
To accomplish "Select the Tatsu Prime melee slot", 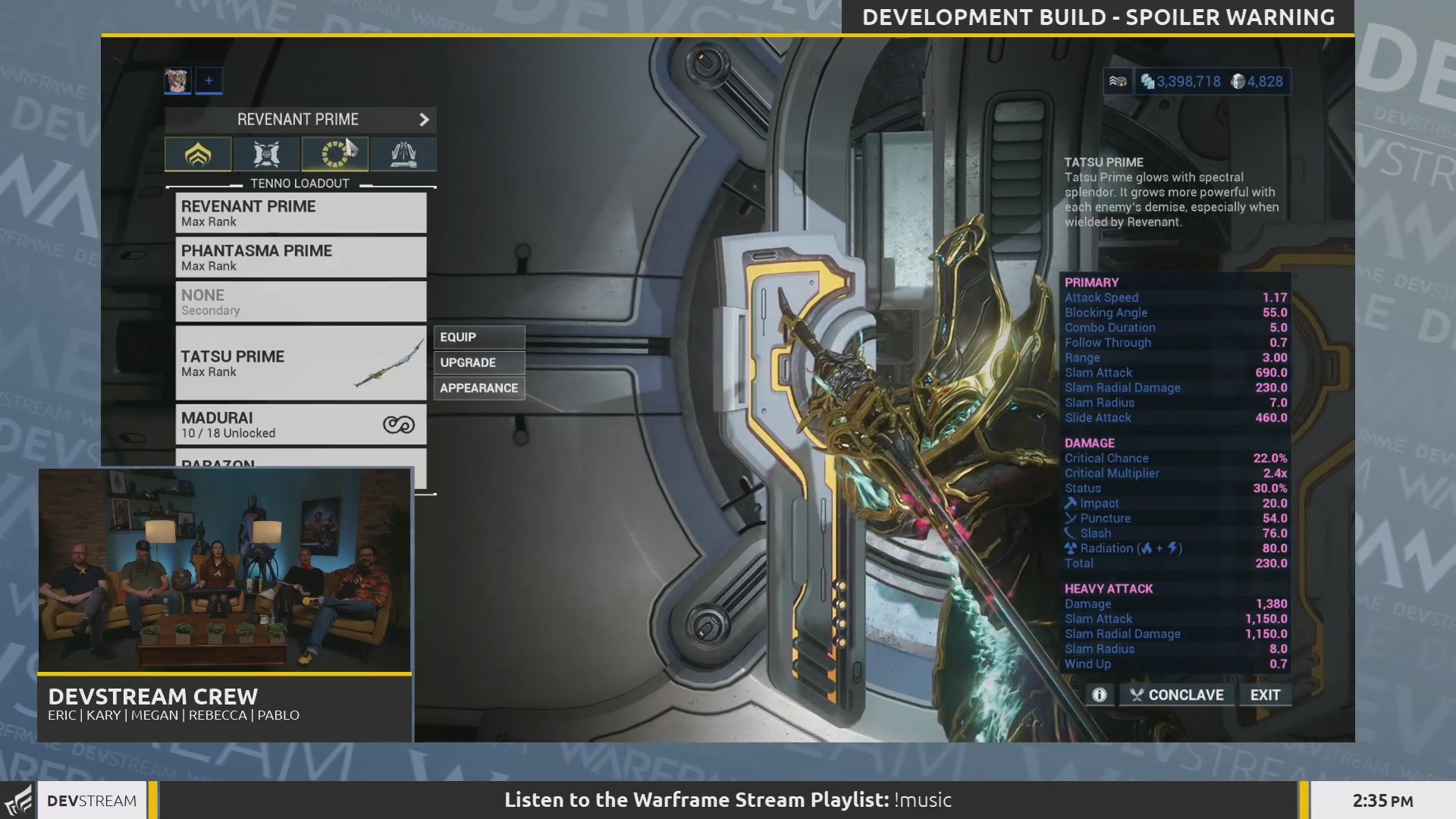I will [301, 363].
